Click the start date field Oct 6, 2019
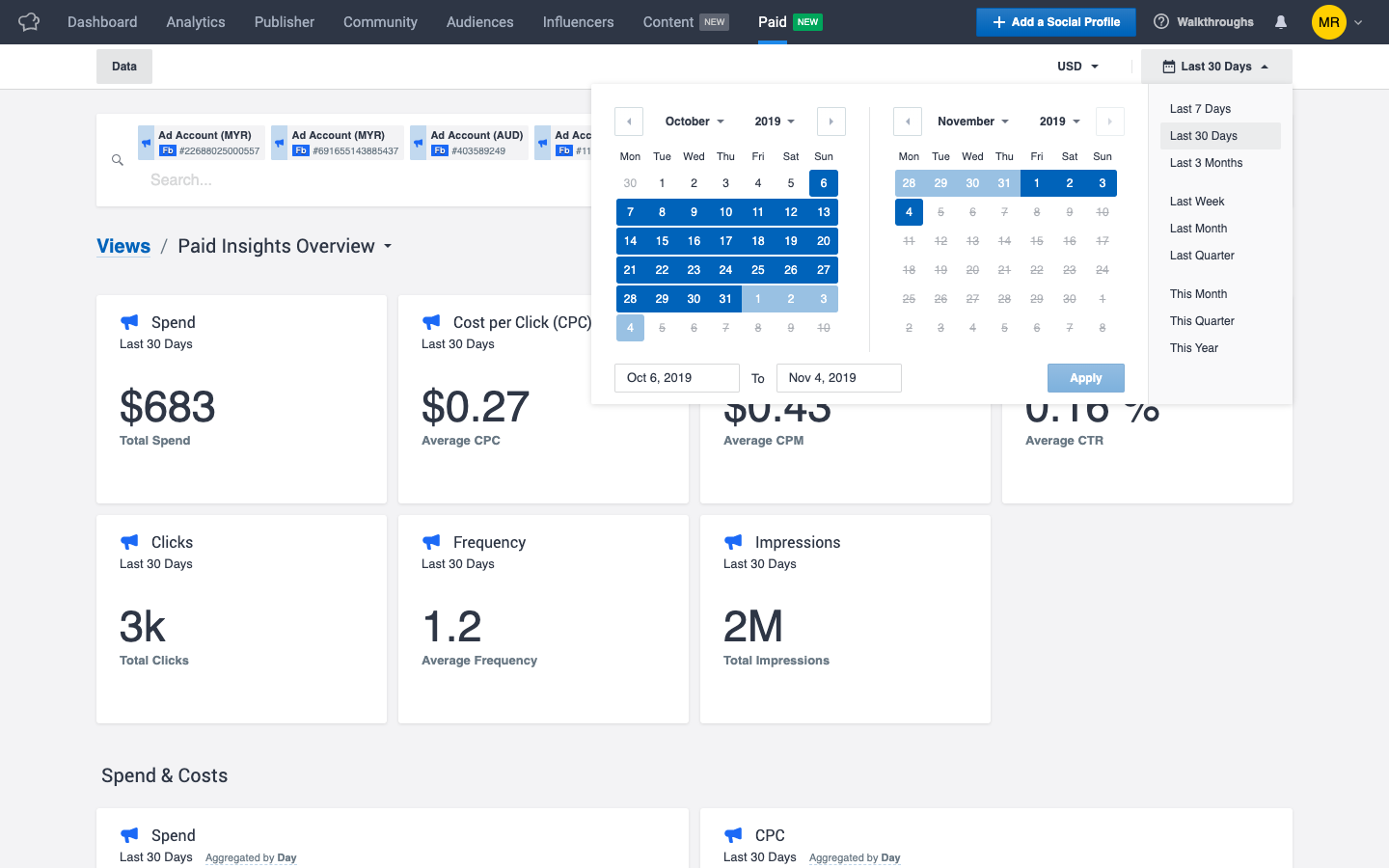This screenshot has width=1389, height=868. (x=676, y=378)
